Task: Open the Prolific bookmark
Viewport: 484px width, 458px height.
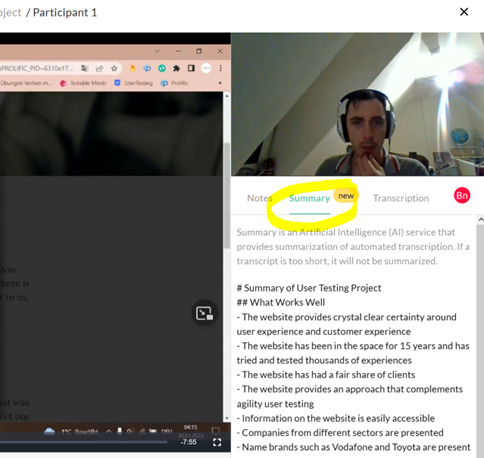Action: click(174, 83)
